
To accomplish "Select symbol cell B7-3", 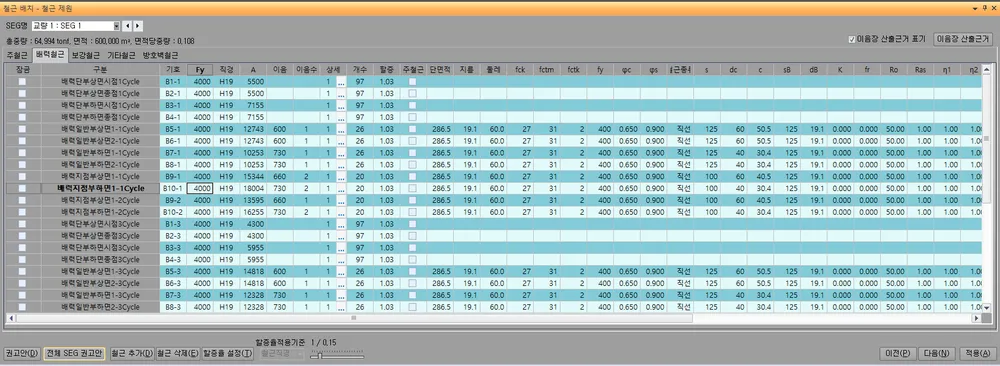I will pos(173,295).
